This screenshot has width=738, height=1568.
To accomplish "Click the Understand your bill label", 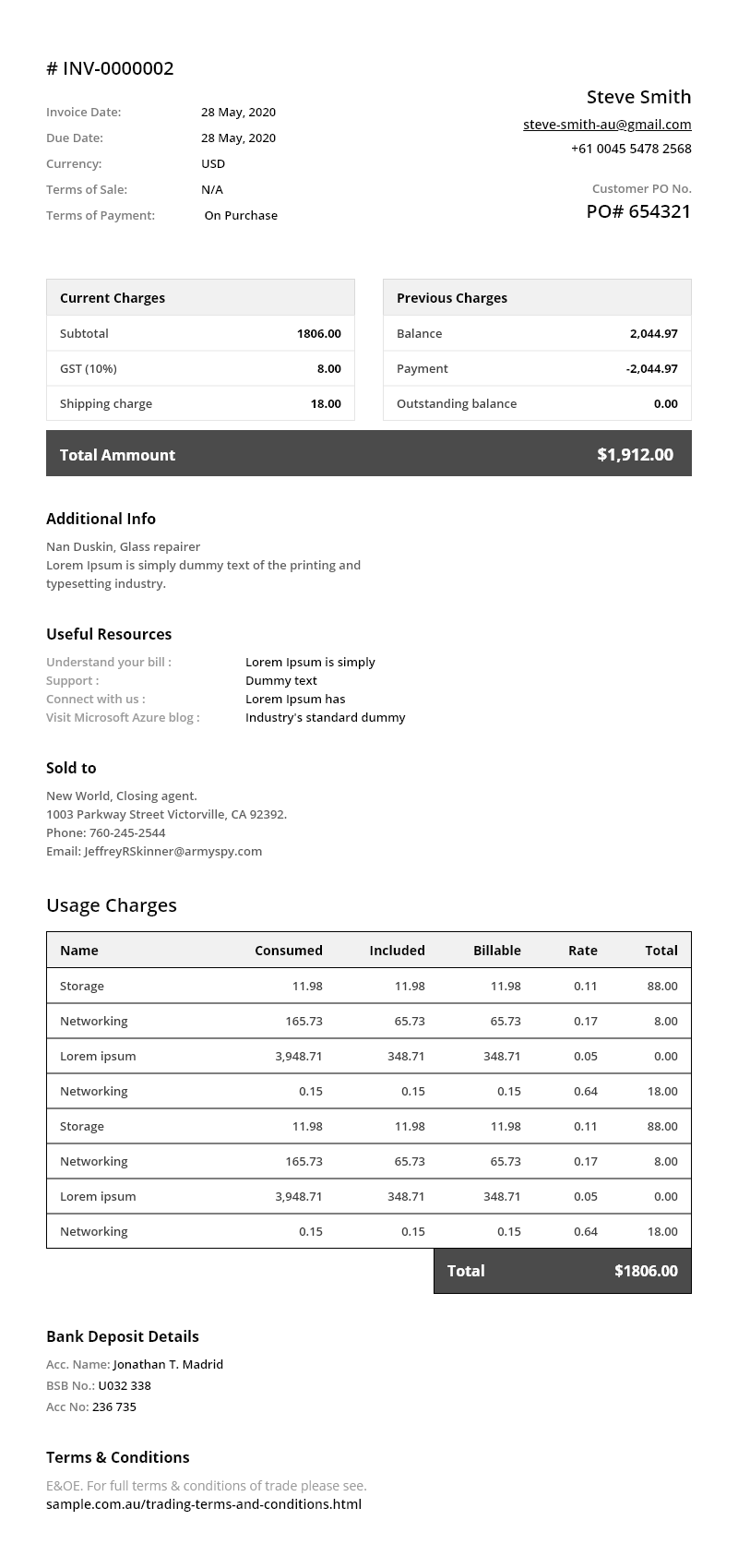I will 109,662.
